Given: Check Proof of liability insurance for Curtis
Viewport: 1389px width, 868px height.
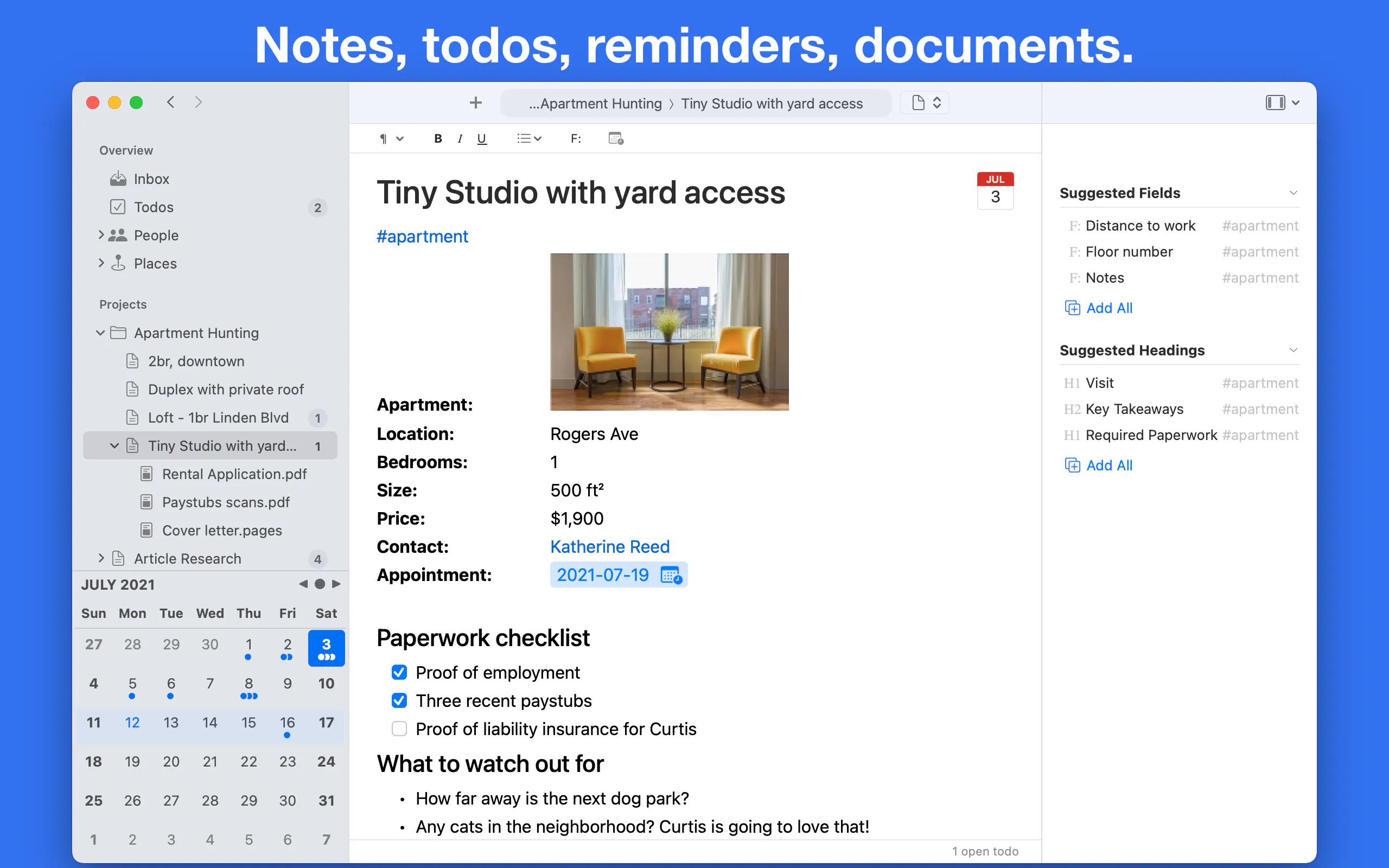Looking at the screenshot, I should pos(399,729).
